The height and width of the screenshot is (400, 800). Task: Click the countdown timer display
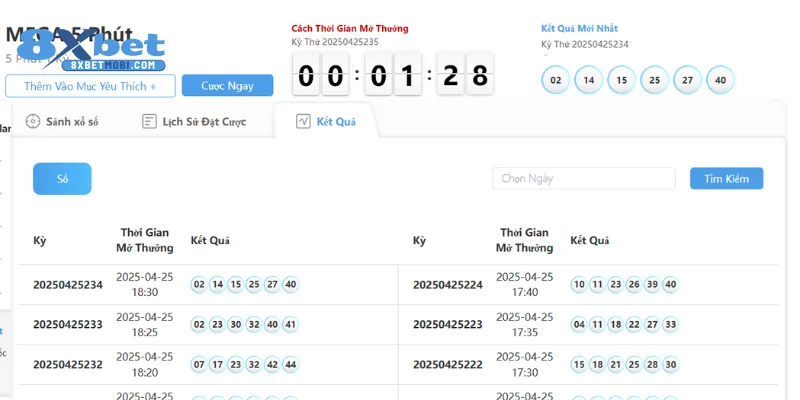(393, 74)
